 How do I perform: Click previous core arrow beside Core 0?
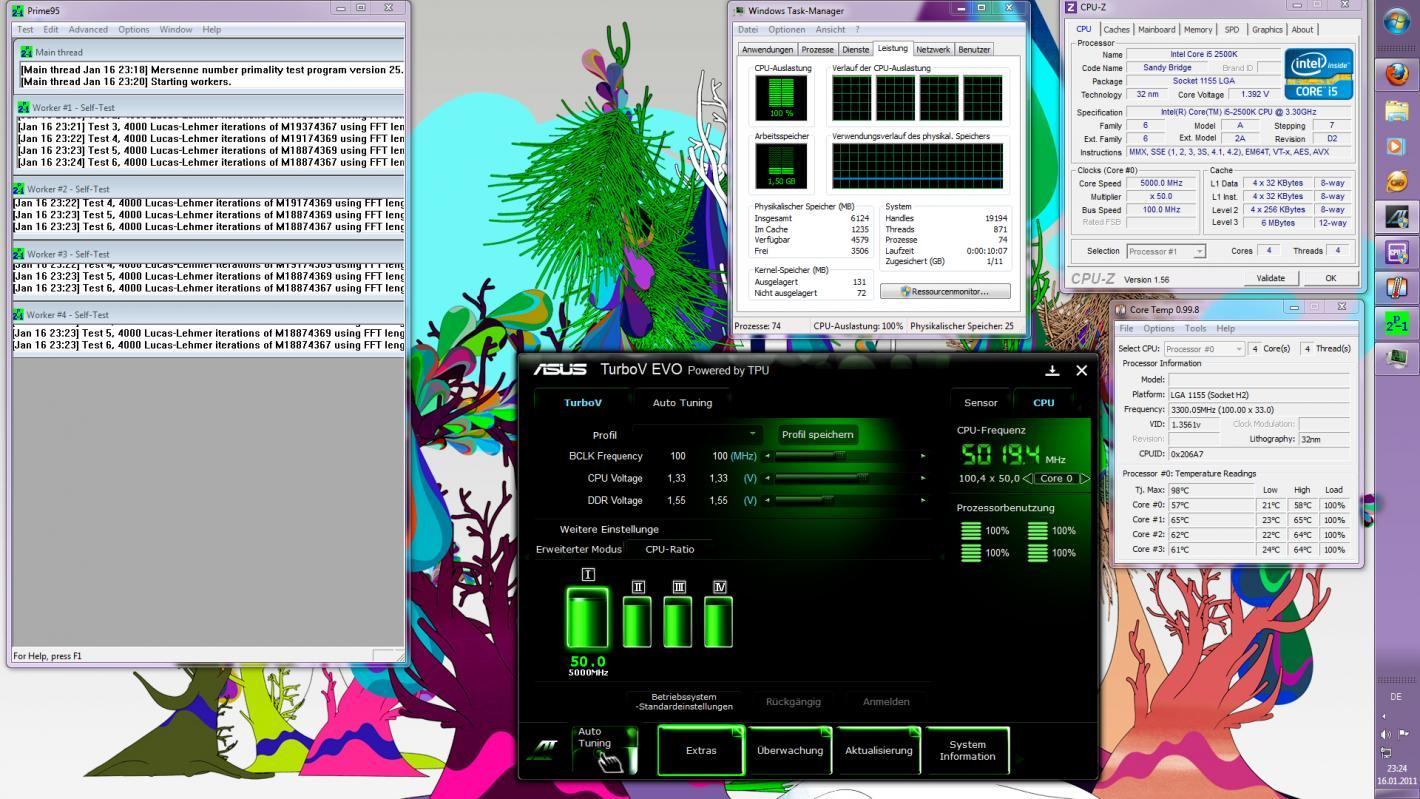click(x=1027, y=478)
